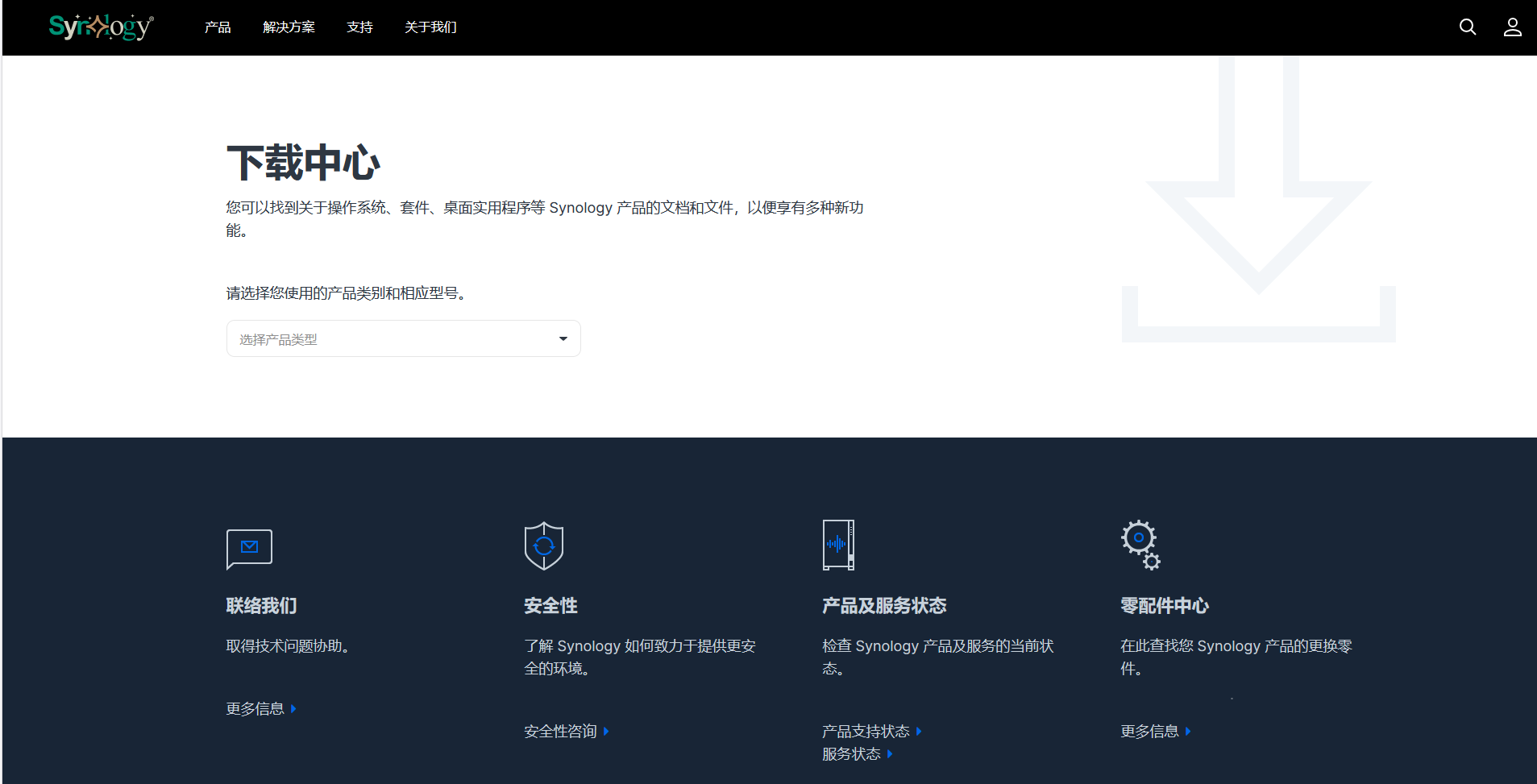Screen dimensions: 1537x784
Task: Open the 解决方案 menu
Action: point(289,27)
